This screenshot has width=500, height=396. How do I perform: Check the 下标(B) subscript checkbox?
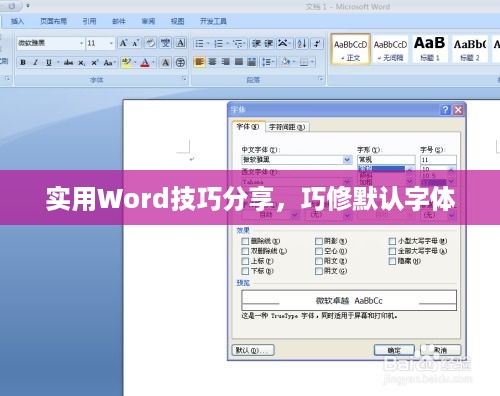pyautogui.click(x=245, y=271)
